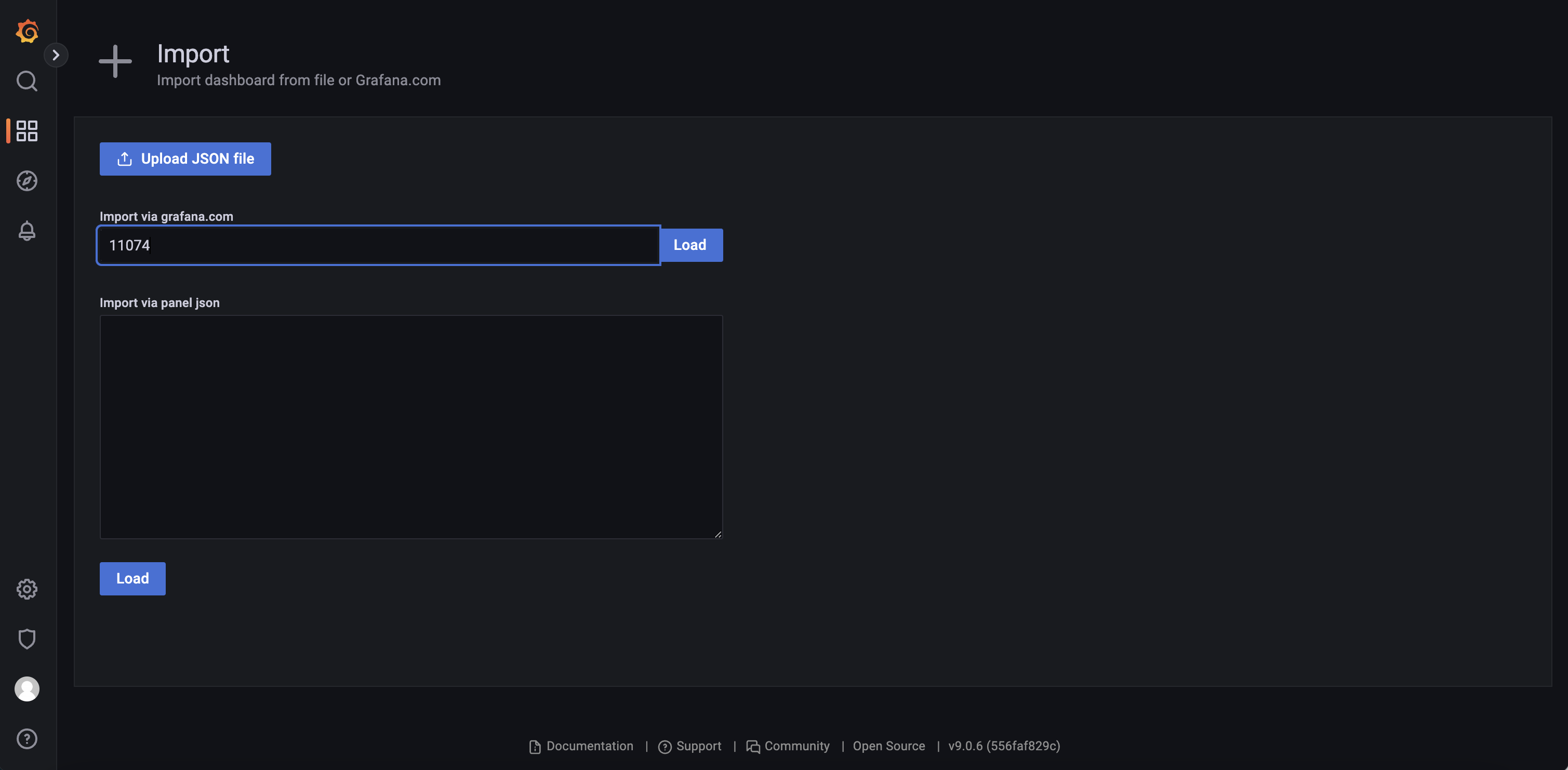This screenshot has height=770, width=1568.
Task: Open the Support footer link
Action: click(698, 746)
